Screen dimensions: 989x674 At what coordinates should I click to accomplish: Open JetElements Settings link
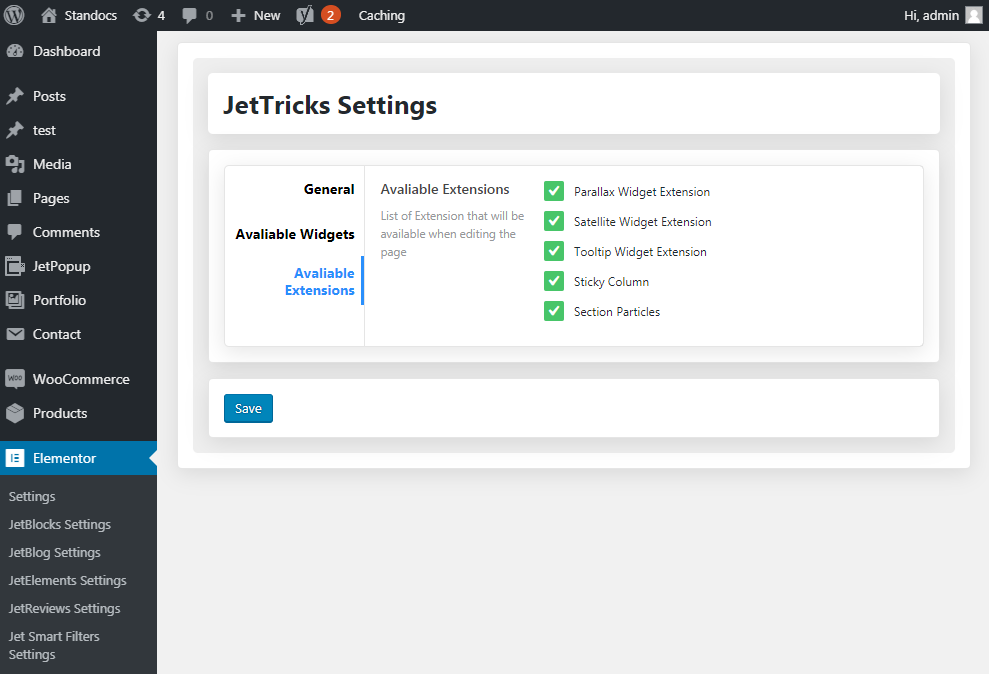[x=67, y=581]
